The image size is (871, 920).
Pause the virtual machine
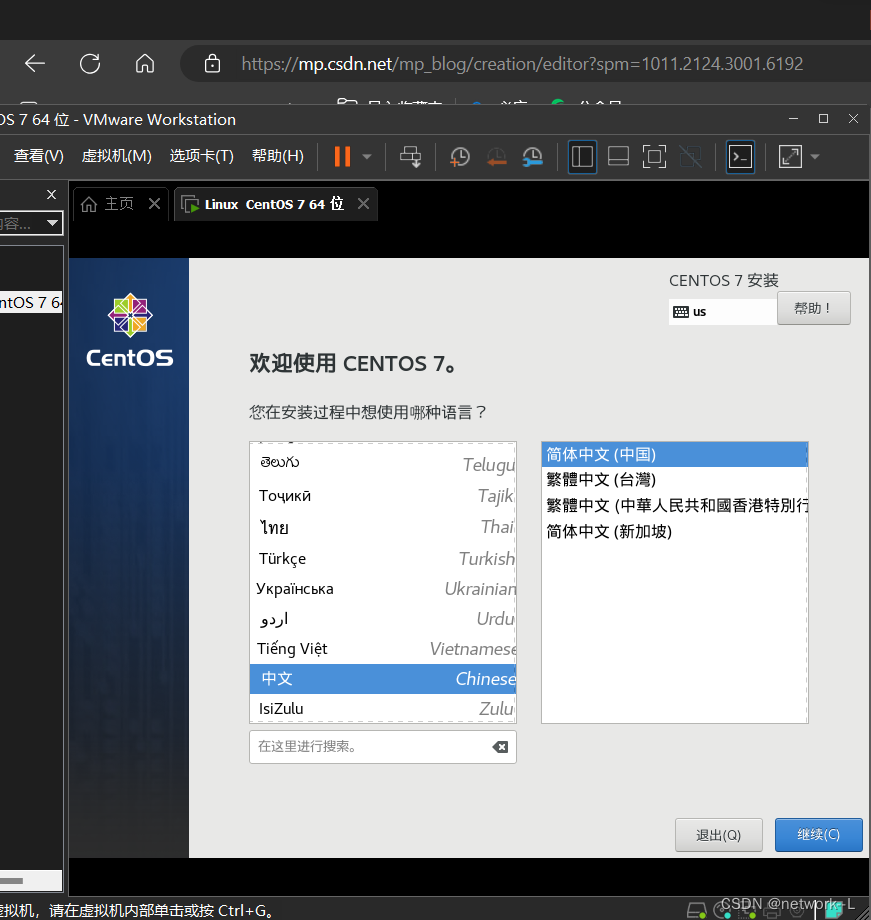coord(342,157)
